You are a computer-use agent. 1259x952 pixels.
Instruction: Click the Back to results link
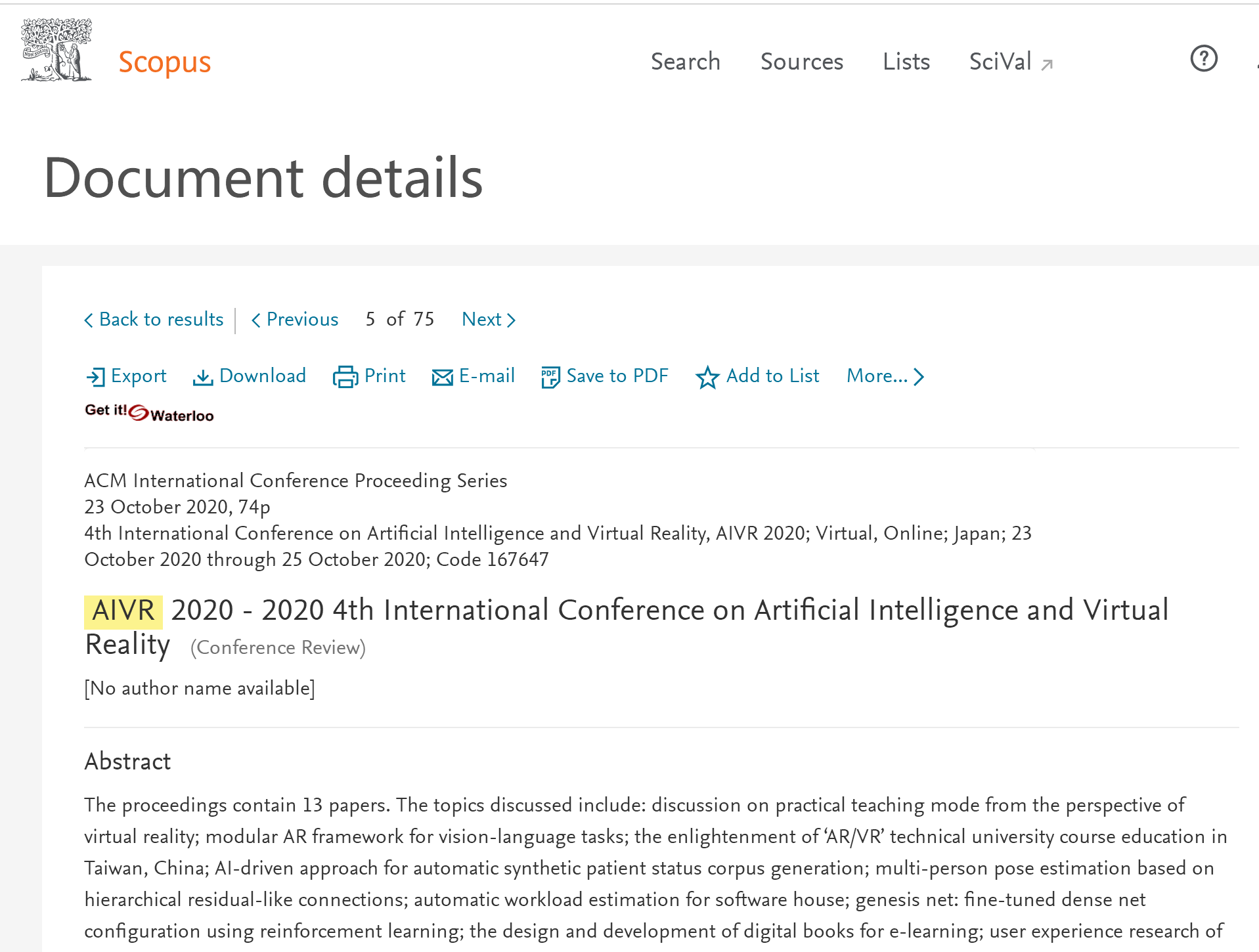coord(162,320)
